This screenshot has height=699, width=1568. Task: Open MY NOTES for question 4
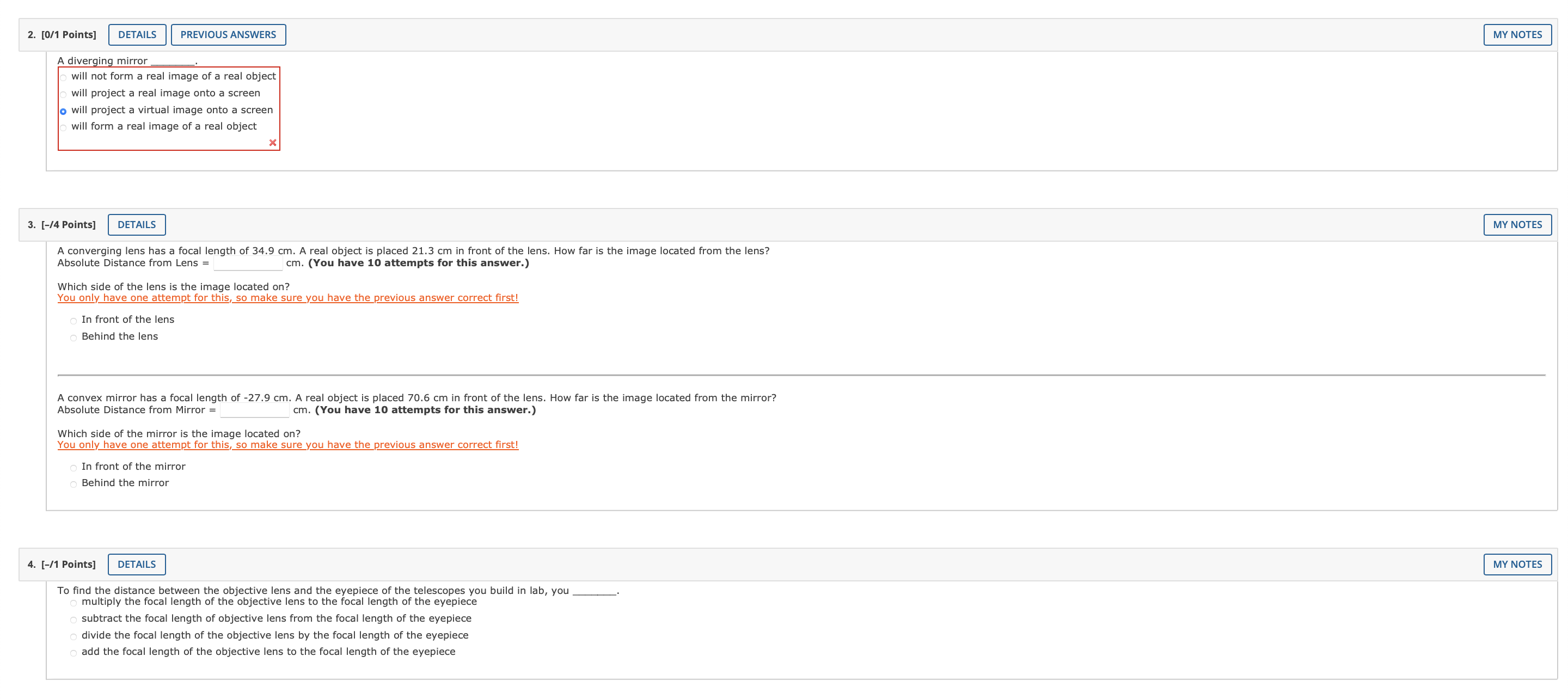click(1517, 565)
